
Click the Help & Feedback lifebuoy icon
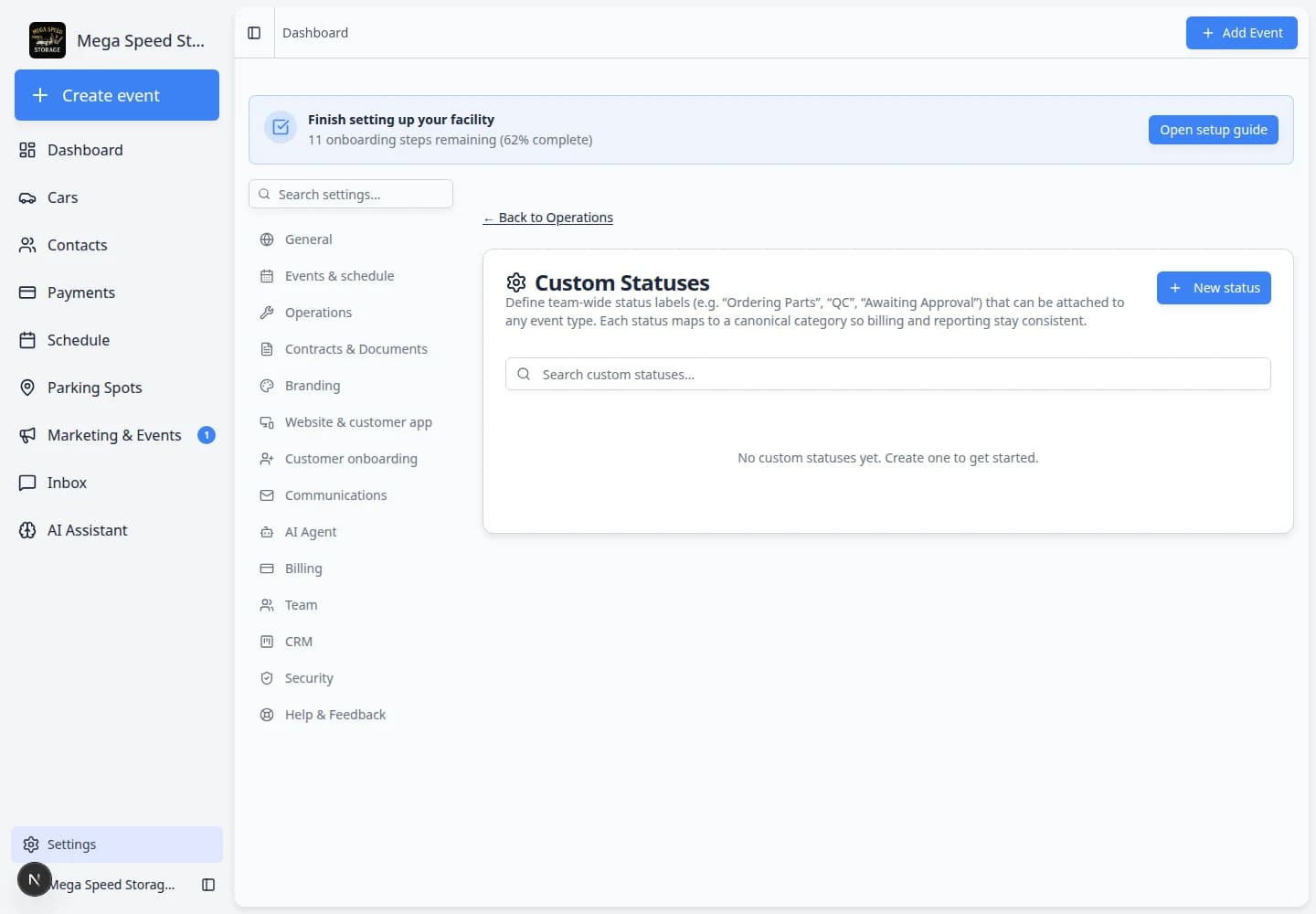[x=267, y=715]
